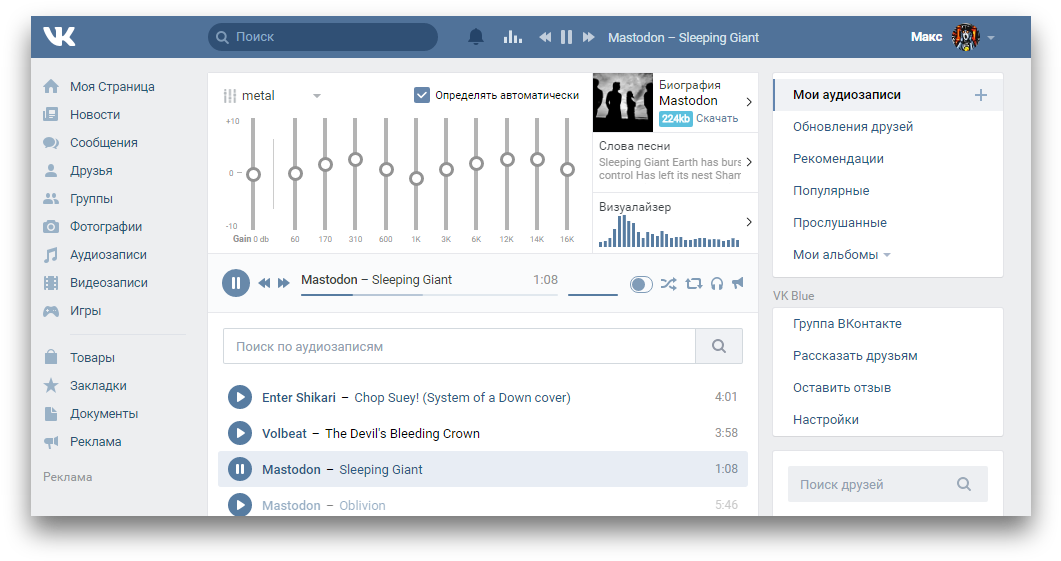Open Популярные tab
This screenshot has width=1061, height=561.
point(831,191)
